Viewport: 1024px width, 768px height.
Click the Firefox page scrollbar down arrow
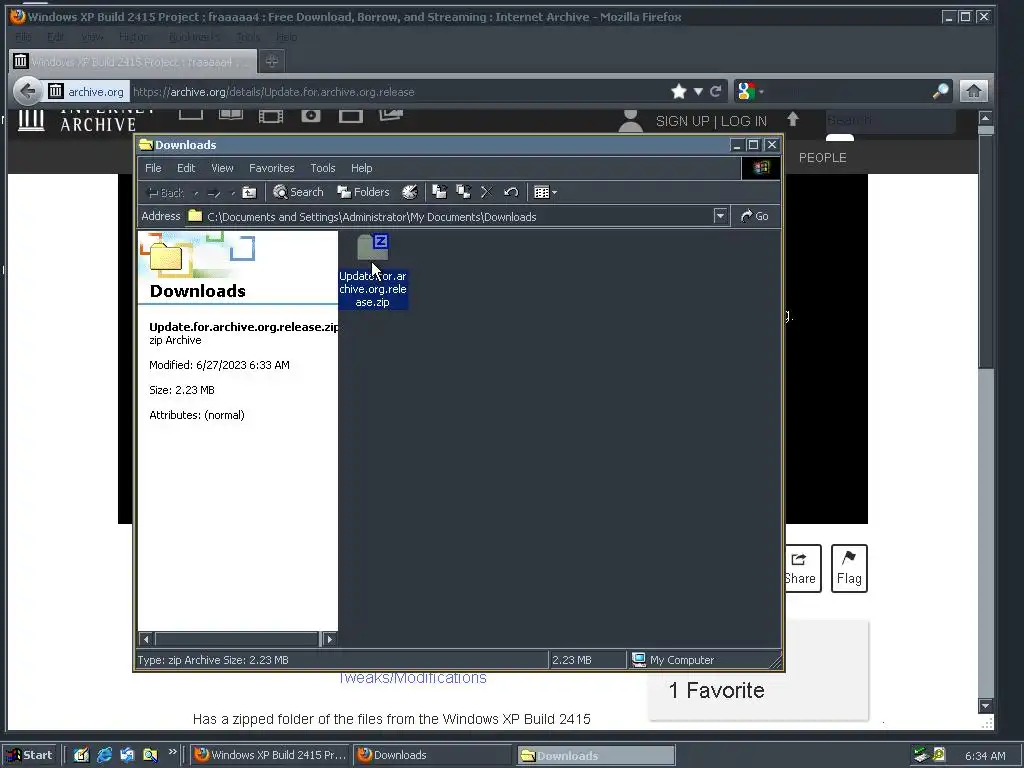(x=985, y=706)
